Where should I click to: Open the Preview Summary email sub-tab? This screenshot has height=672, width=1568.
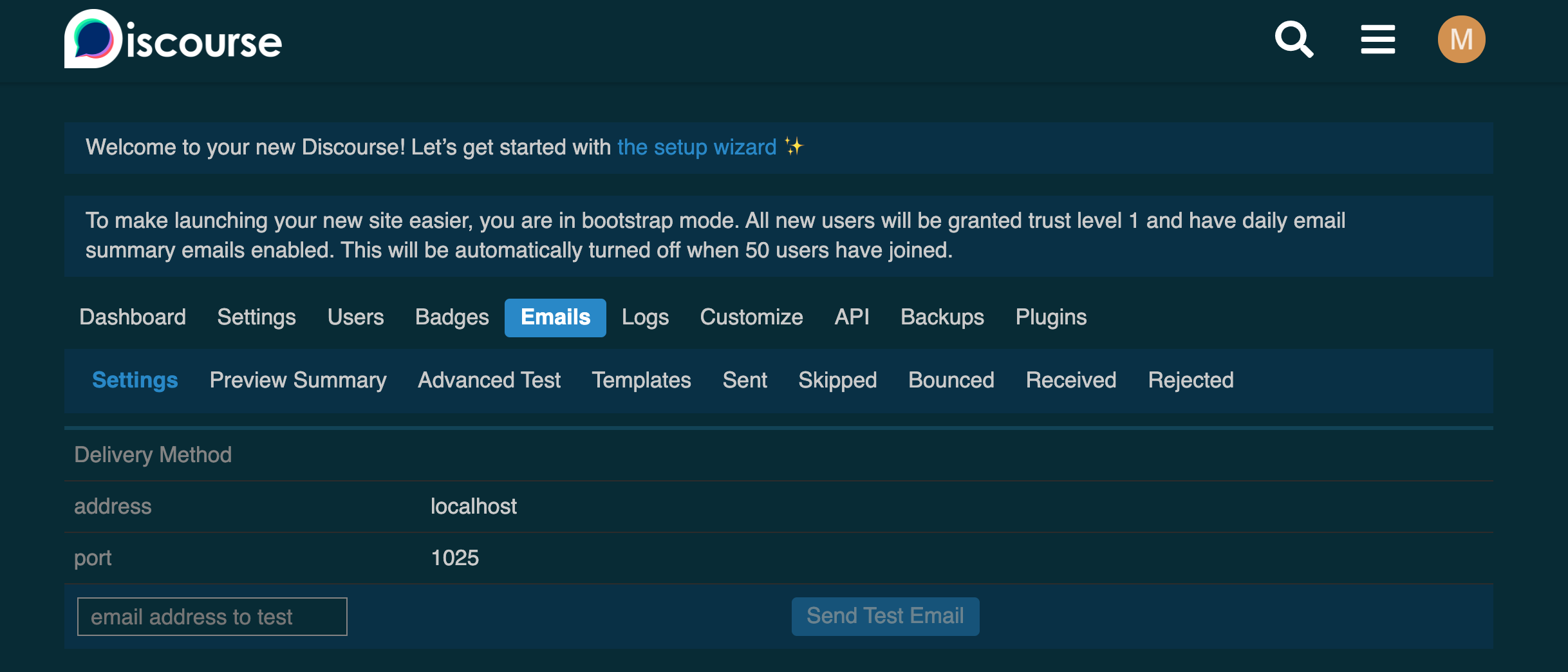pos(298,380)
